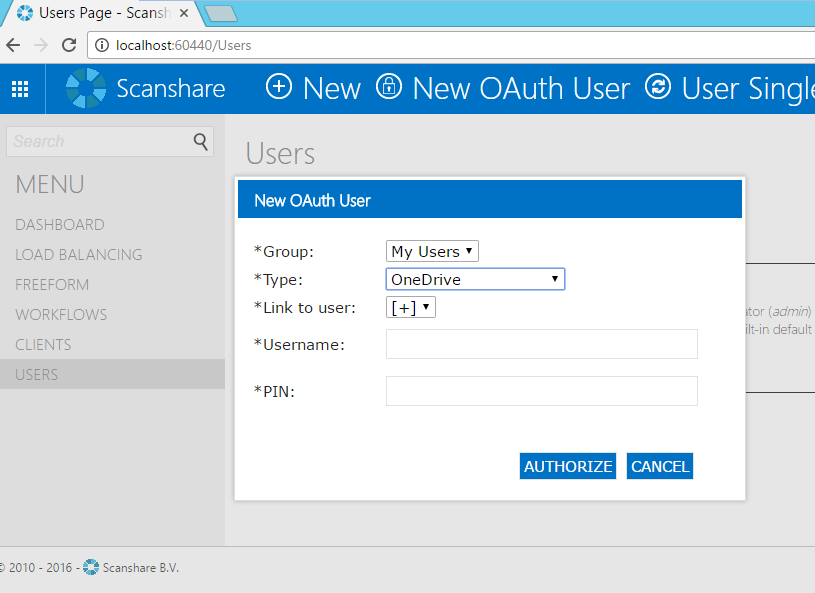Click the New OAuth User toolbar label
The image size is (815, 593).
click(x=521, y=88)
